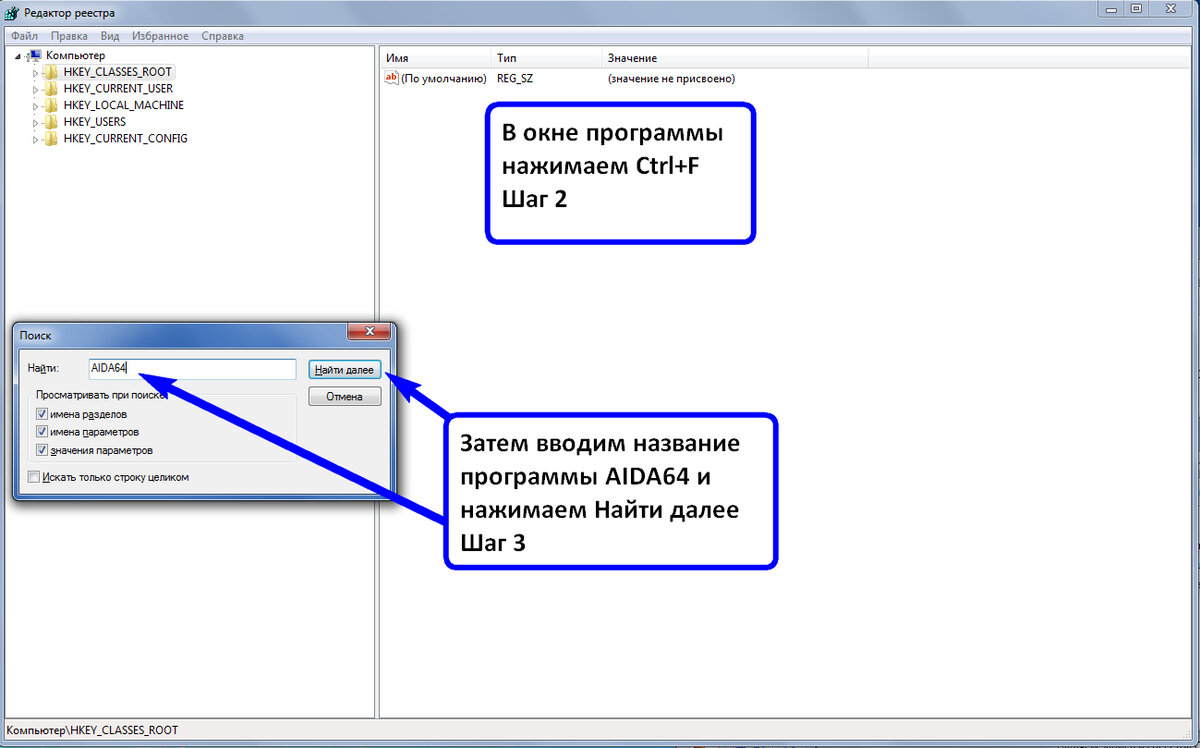Expand the HKEY_LOCAL_MACHINE node arrow

[x=37, y=106]
